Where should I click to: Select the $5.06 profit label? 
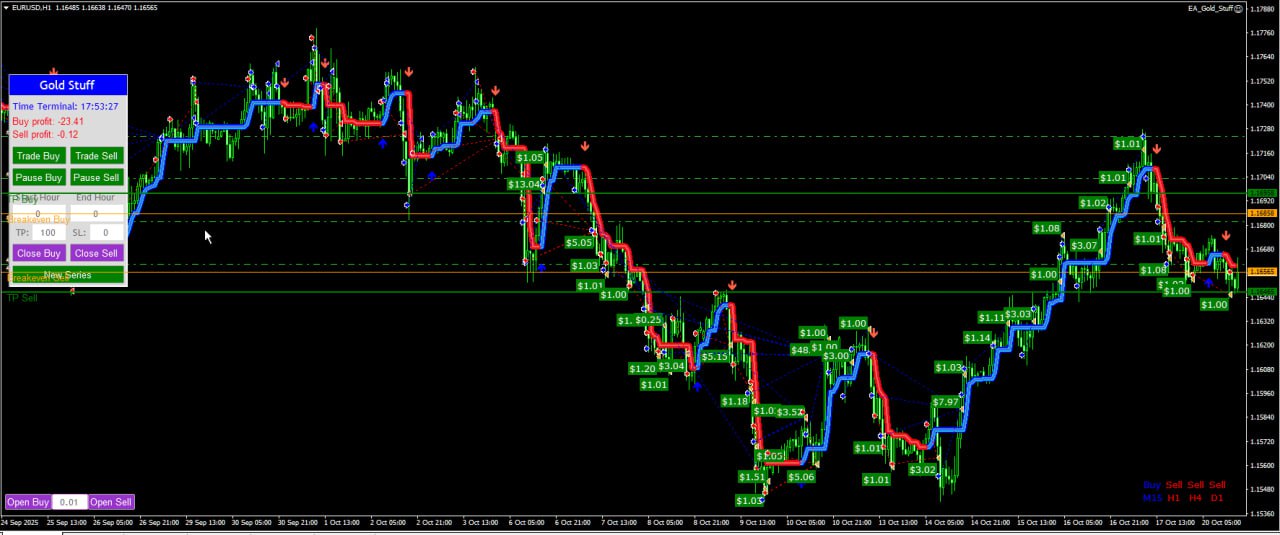pyautogui.click(x=801, y=477)
